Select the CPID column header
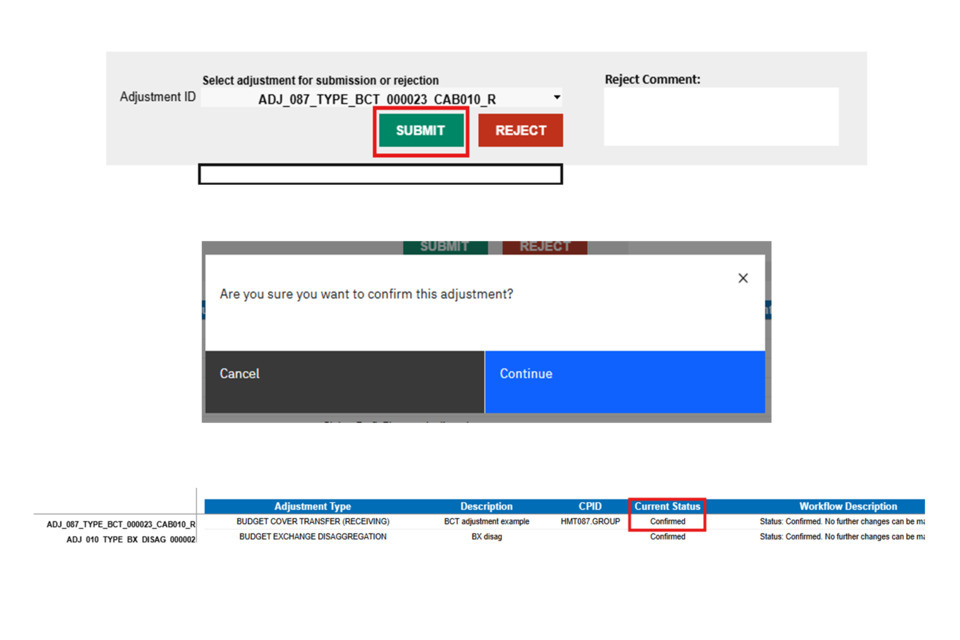Screen dimensions: 960x640 click(x=590, y=507)
